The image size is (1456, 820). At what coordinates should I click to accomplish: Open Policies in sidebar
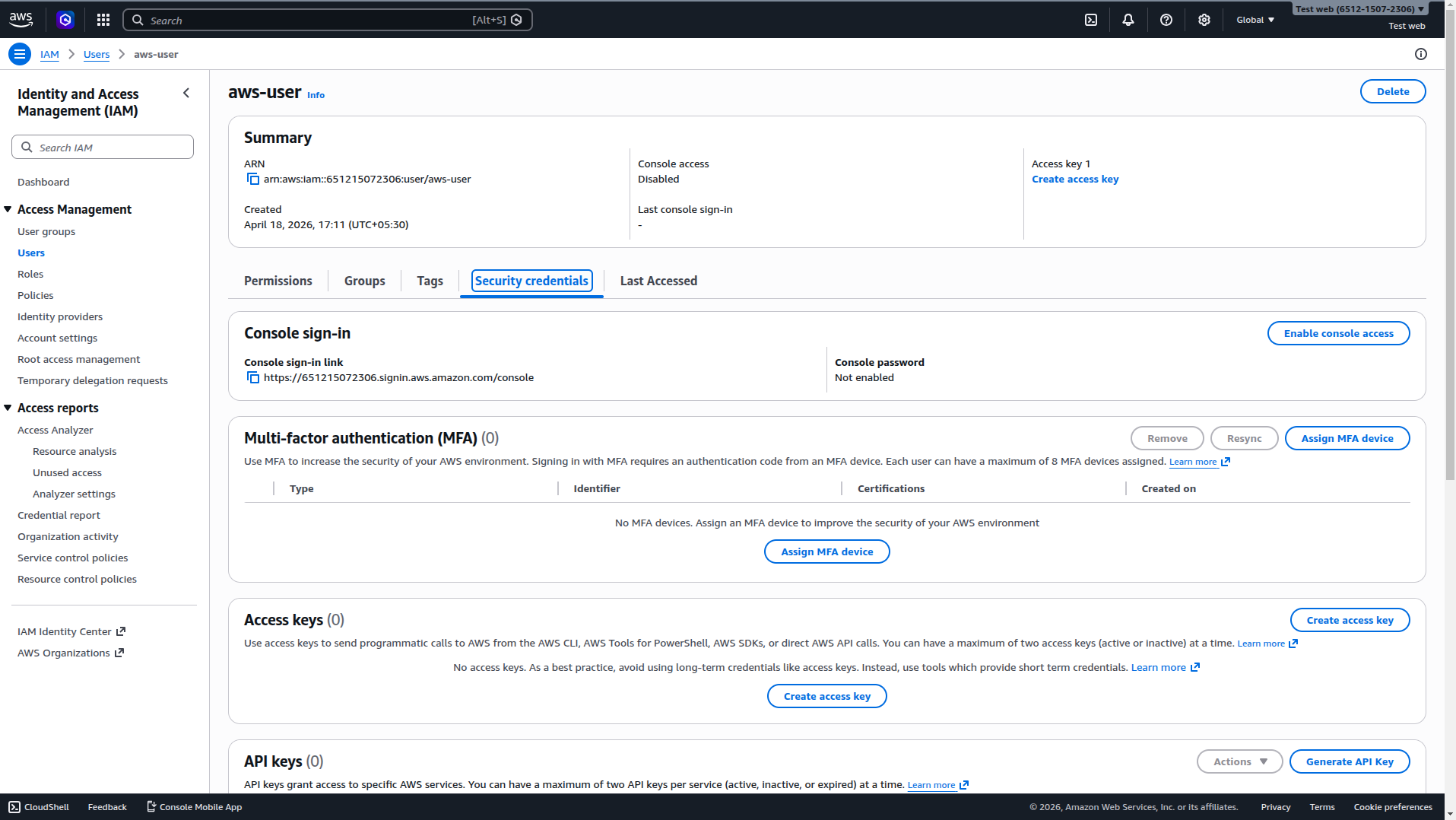click(36, 295)
